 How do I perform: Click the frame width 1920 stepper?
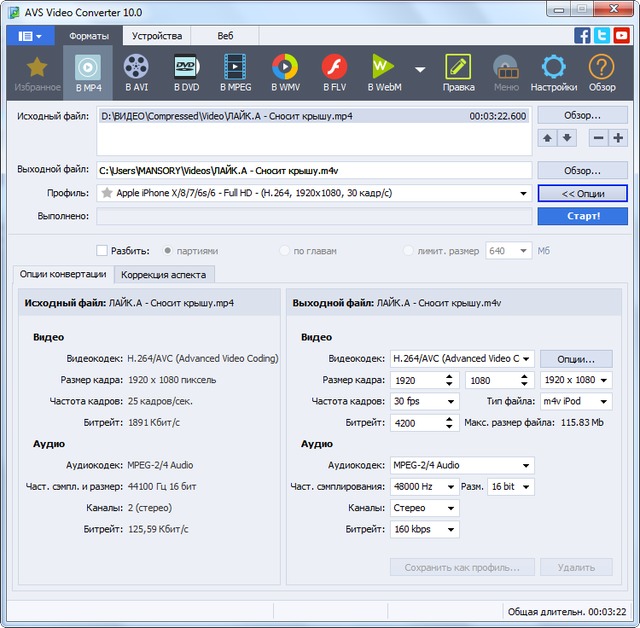pos(449,380)
